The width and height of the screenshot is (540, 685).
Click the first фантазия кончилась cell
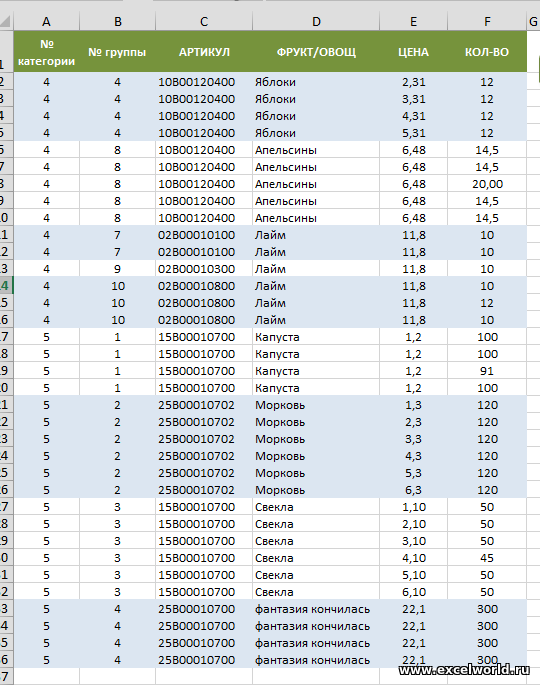316,609
